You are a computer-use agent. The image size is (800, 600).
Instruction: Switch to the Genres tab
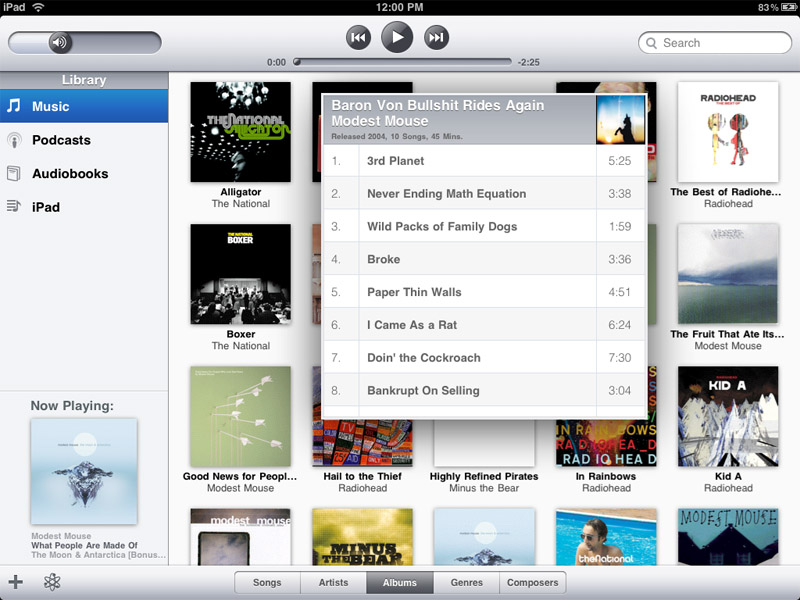pyautogui.click(x=466, y=583)
